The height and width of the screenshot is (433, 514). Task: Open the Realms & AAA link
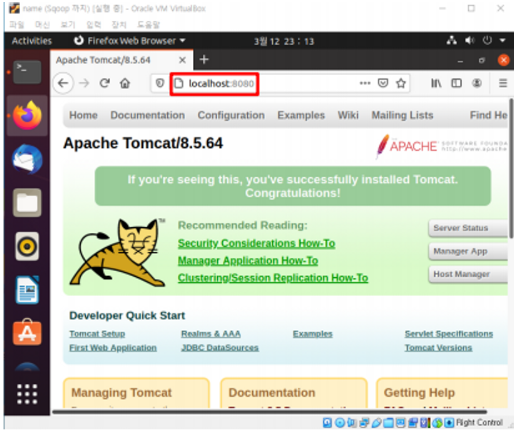point(211,334)
